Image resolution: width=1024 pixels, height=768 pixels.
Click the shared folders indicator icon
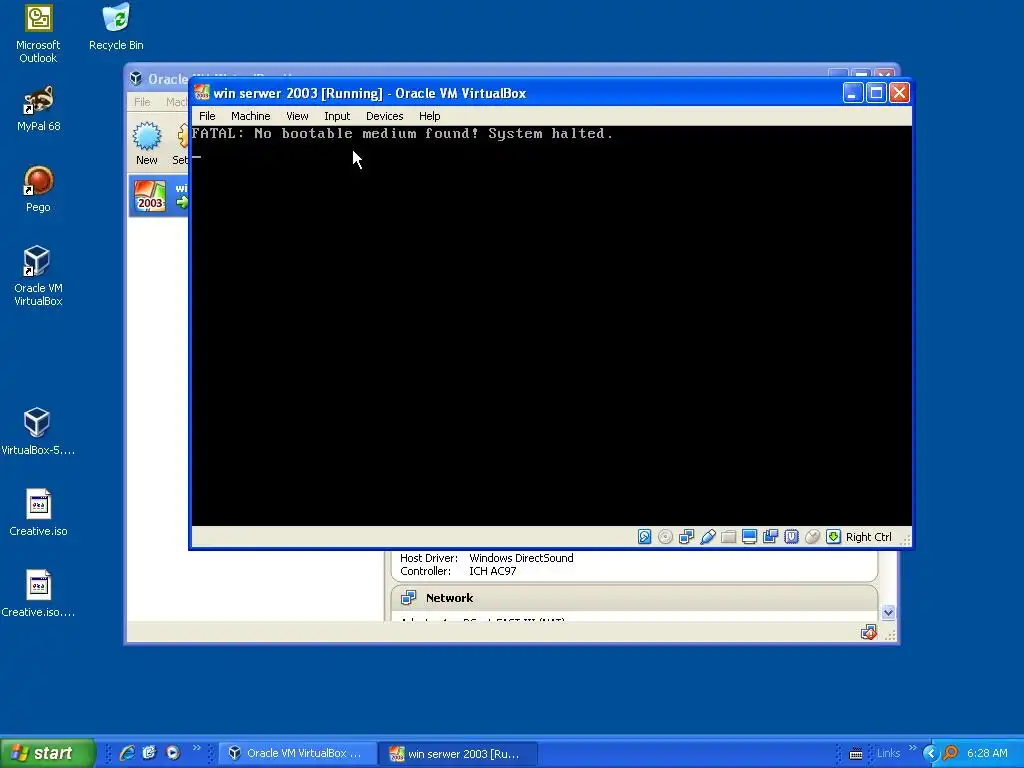[x=728, y=537]
